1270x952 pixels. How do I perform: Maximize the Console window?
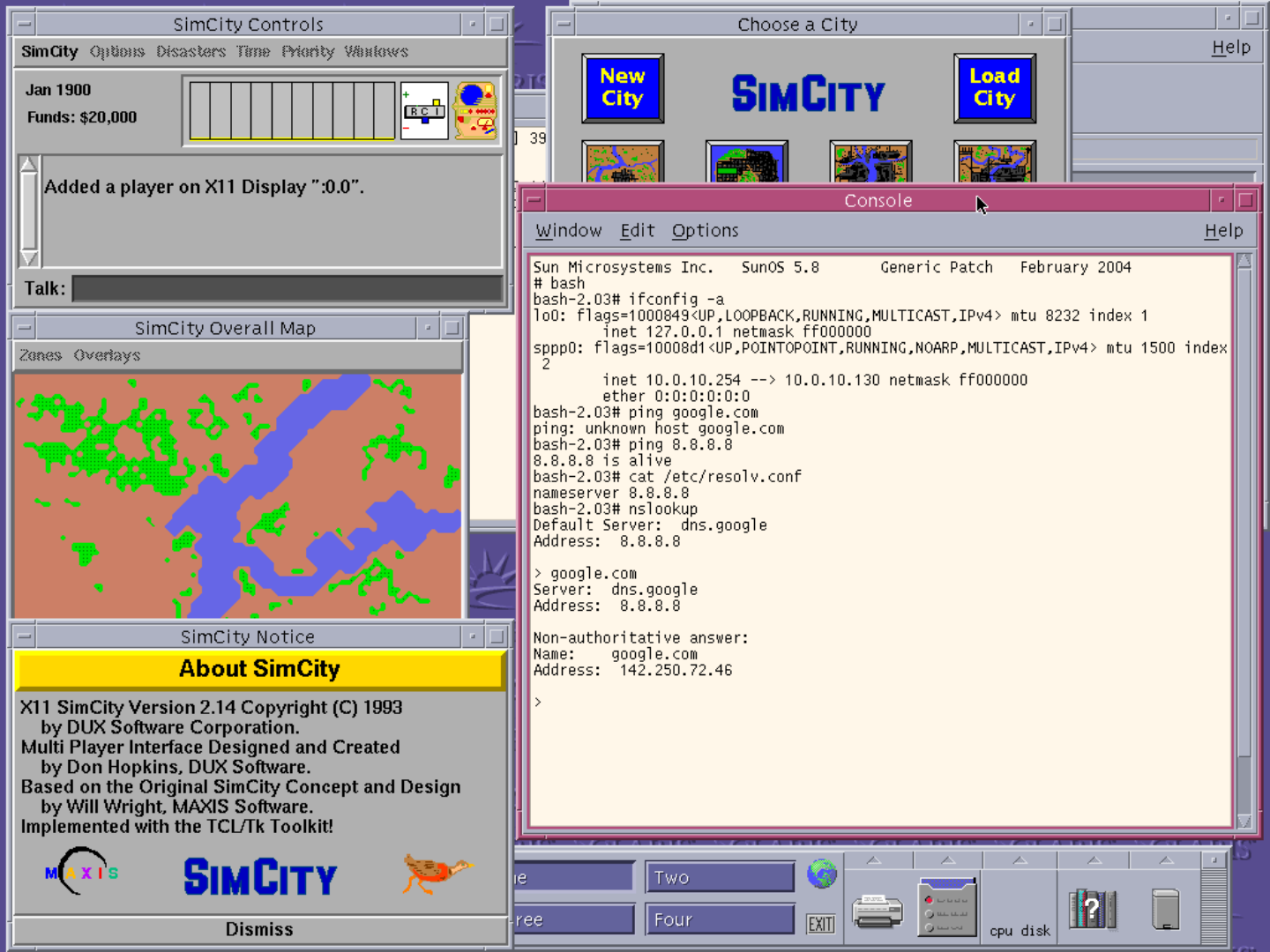coord(1245,200)
